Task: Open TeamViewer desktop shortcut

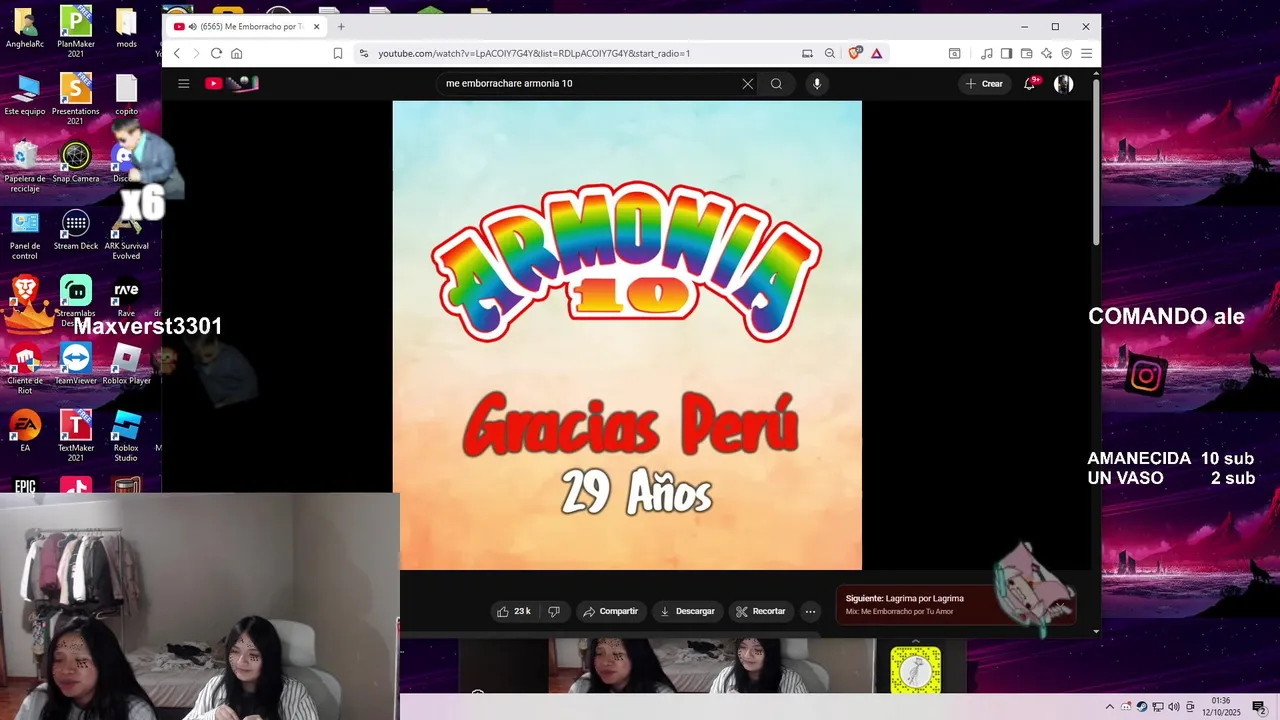Action: coord(76,363)
